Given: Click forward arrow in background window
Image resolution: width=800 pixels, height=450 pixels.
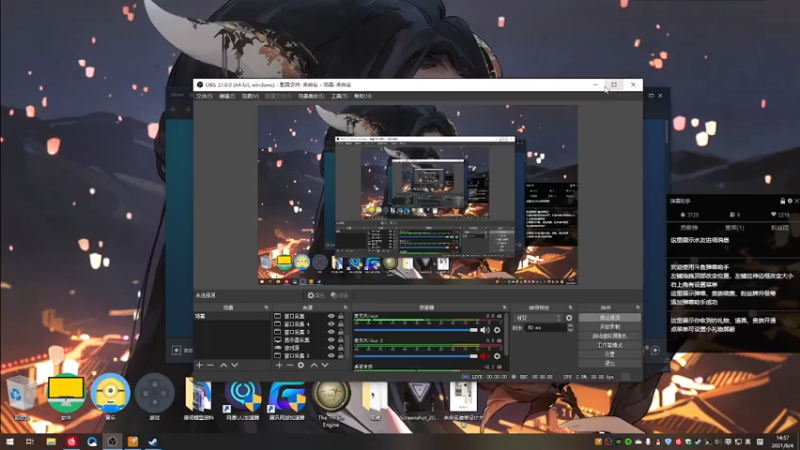Looking at the screenshot, I should (x=187, y=109).
